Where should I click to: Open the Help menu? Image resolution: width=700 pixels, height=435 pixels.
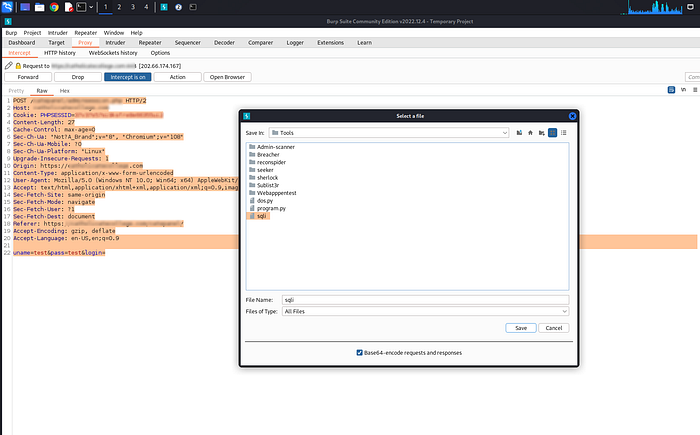[x=136, y=33]
